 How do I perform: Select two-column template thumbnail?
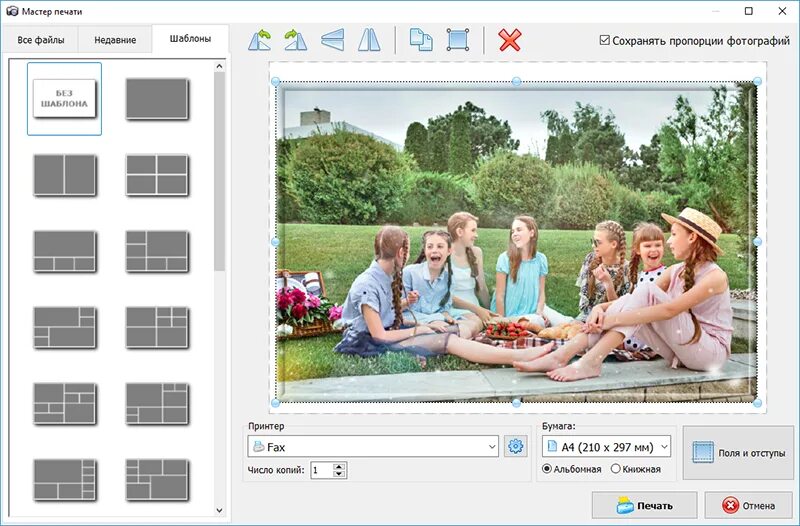[64, 175]
